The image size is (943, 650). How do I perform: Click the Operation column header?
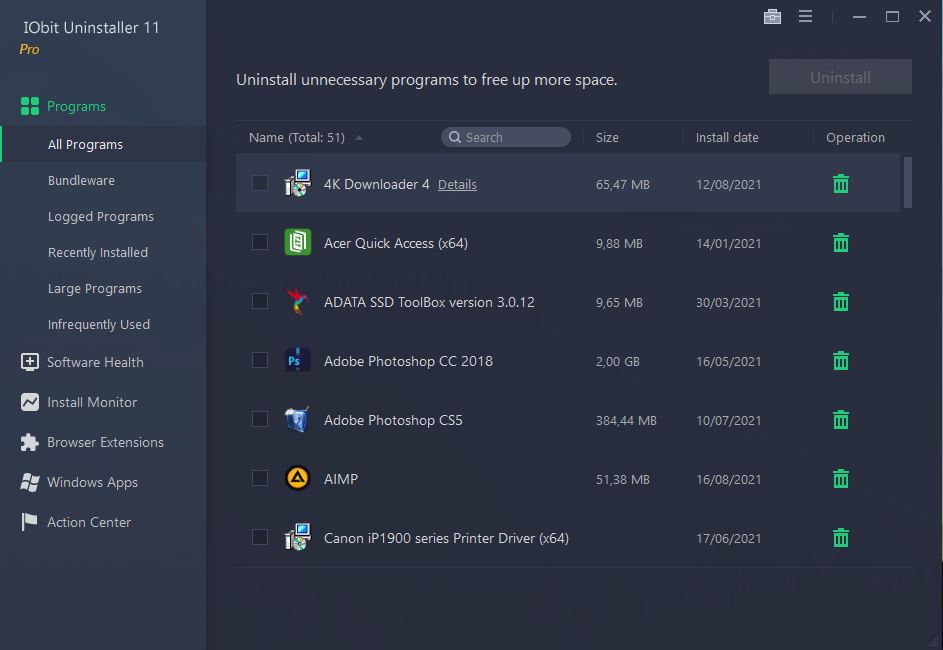pyautogui.click(x=855, y=137)
